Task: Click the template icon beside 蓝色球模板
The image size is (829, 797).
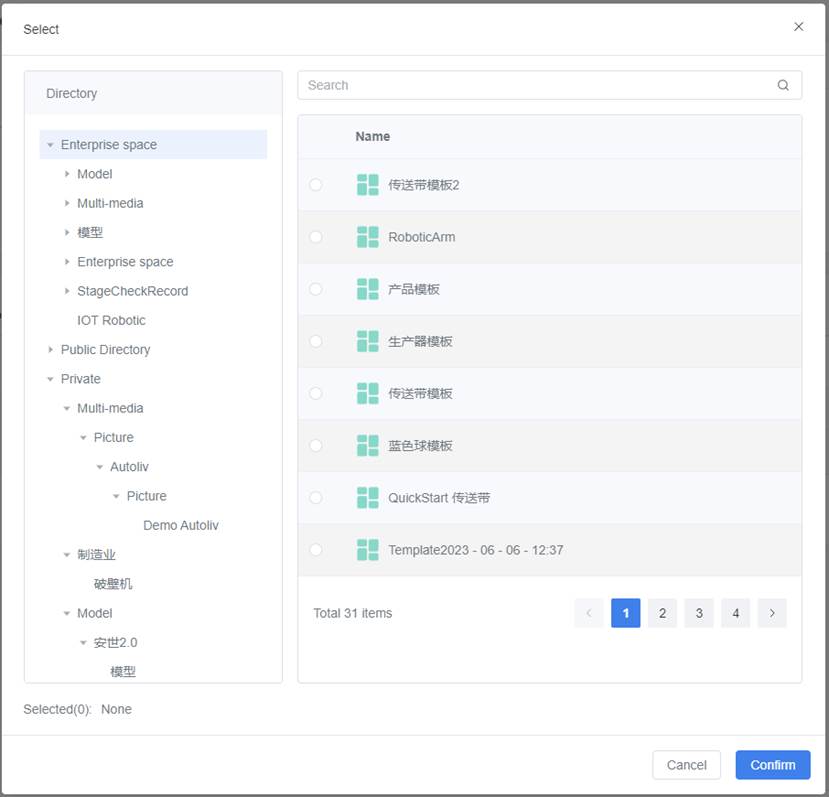Action: [x=367, y=445]
